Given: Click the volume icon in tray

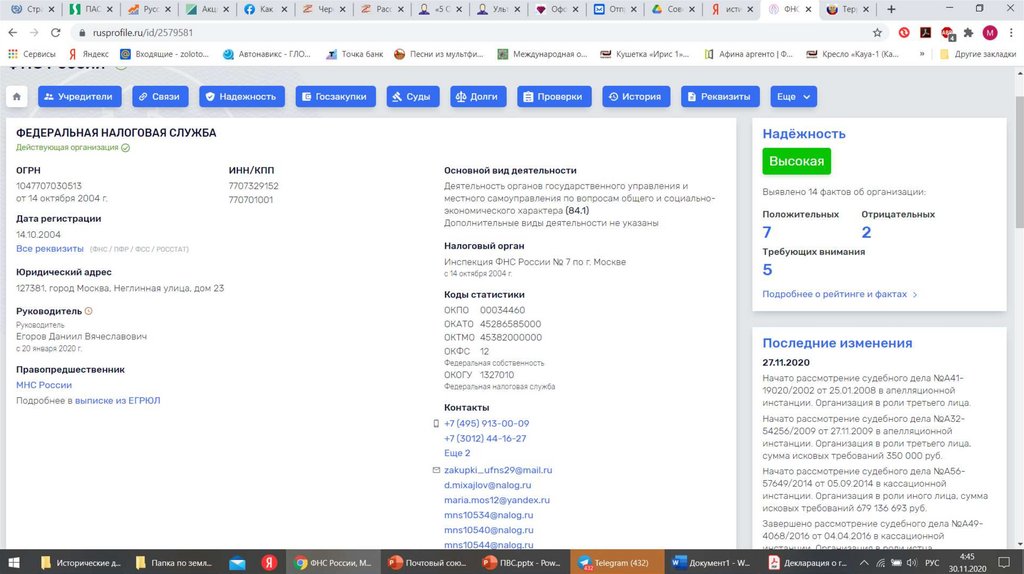Looking at the screenshot, I should tap(912, 562).
